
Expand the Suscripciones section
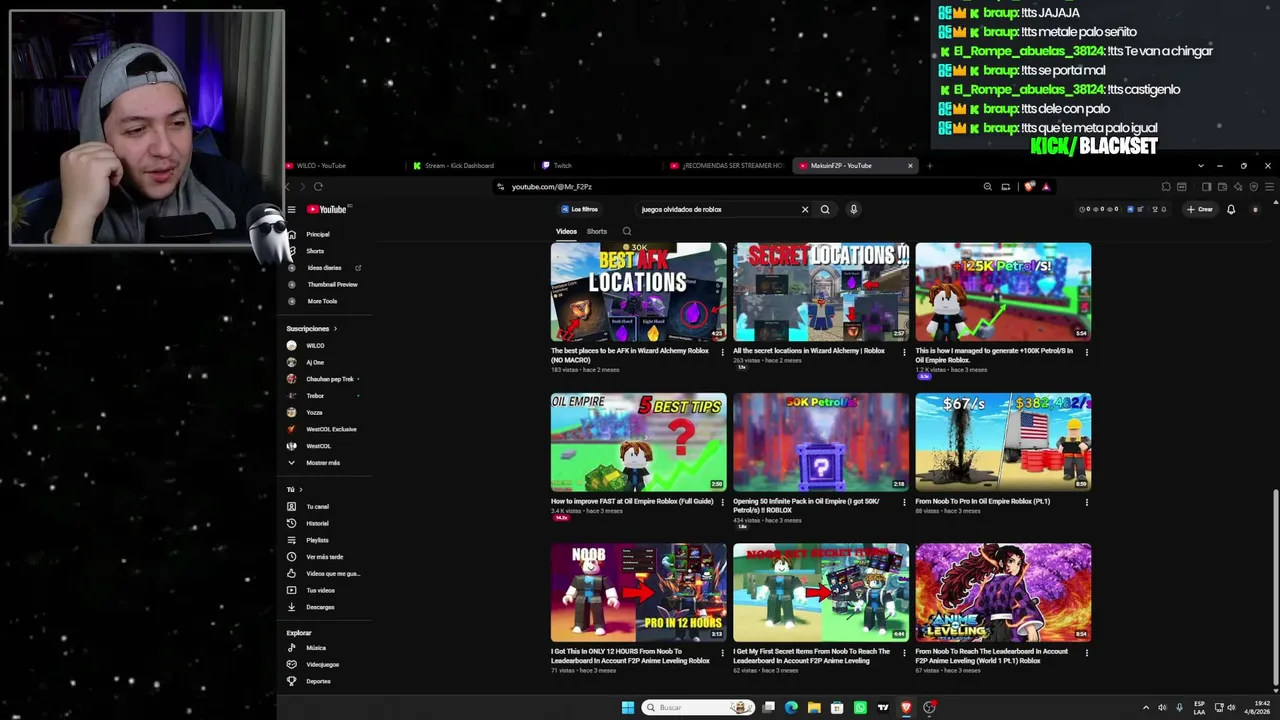[x=311, y=328]
